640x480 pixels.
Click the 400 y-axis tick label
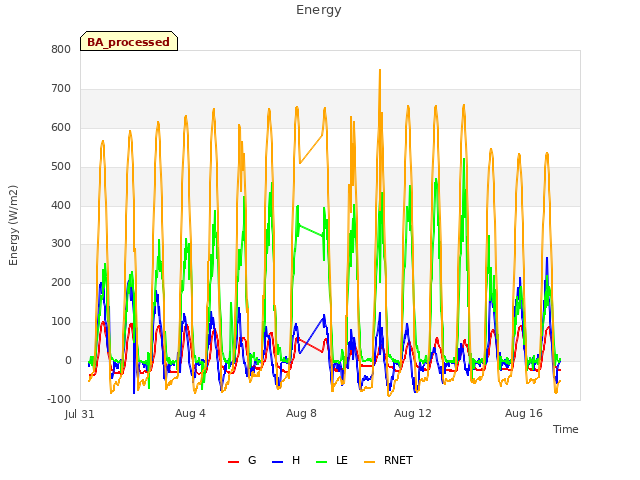[61, 206]
